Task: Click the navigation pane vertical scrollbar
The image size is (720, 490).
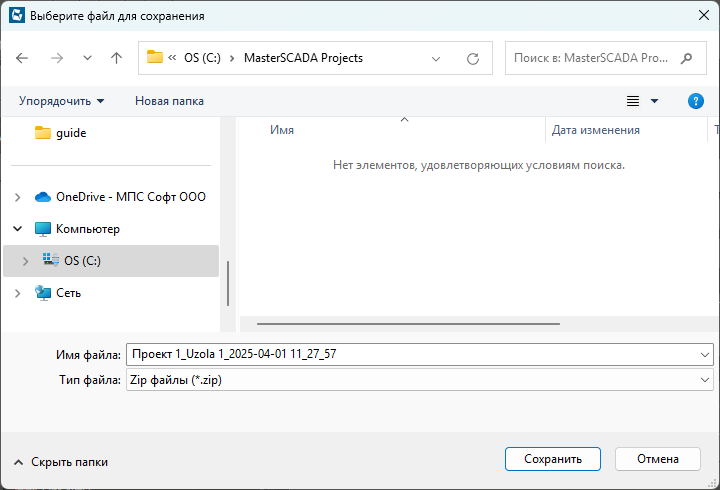Action: click(228, 283)
